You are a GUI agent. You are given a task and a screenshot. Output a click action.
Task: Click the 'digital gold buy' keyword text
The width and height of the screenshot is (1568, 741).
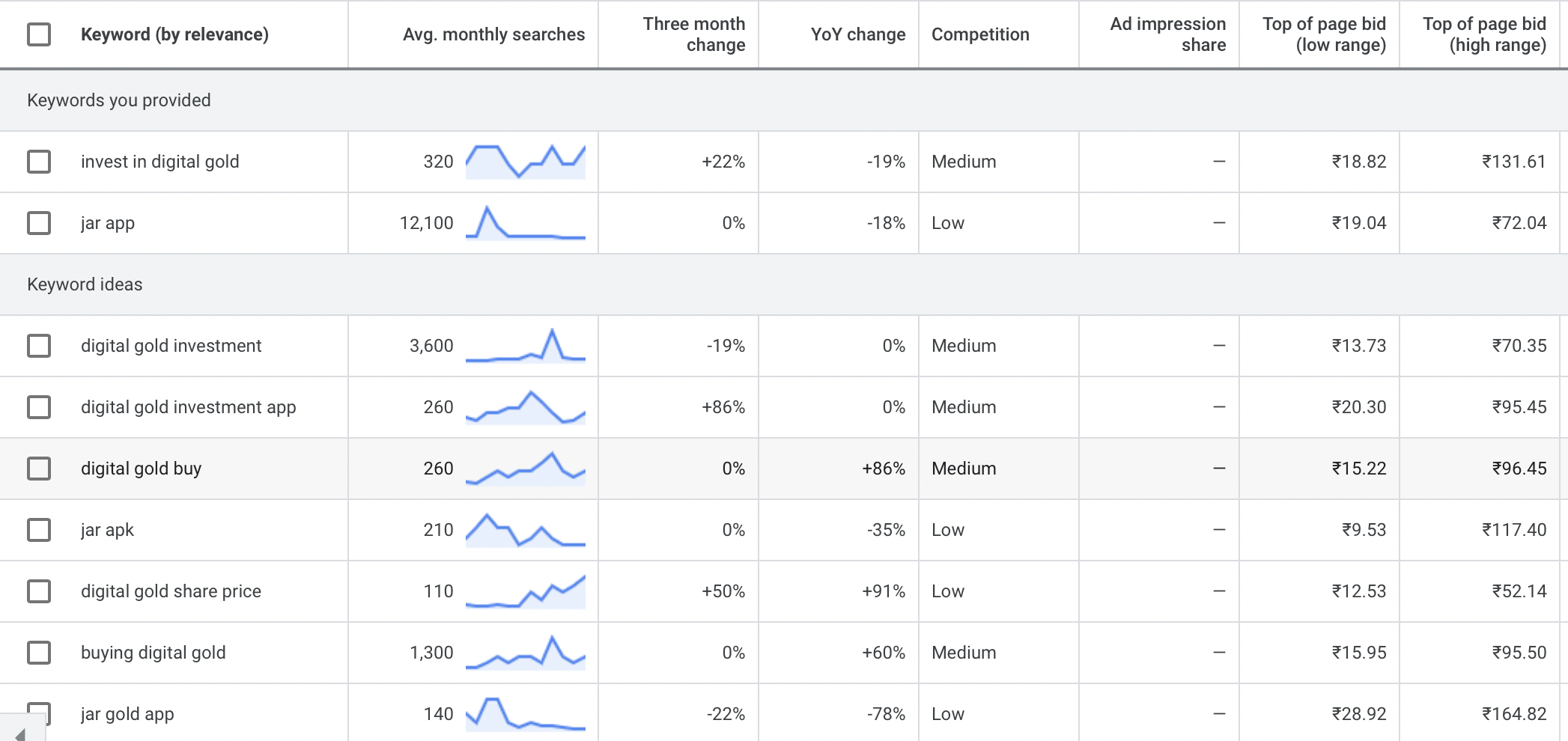141,469
